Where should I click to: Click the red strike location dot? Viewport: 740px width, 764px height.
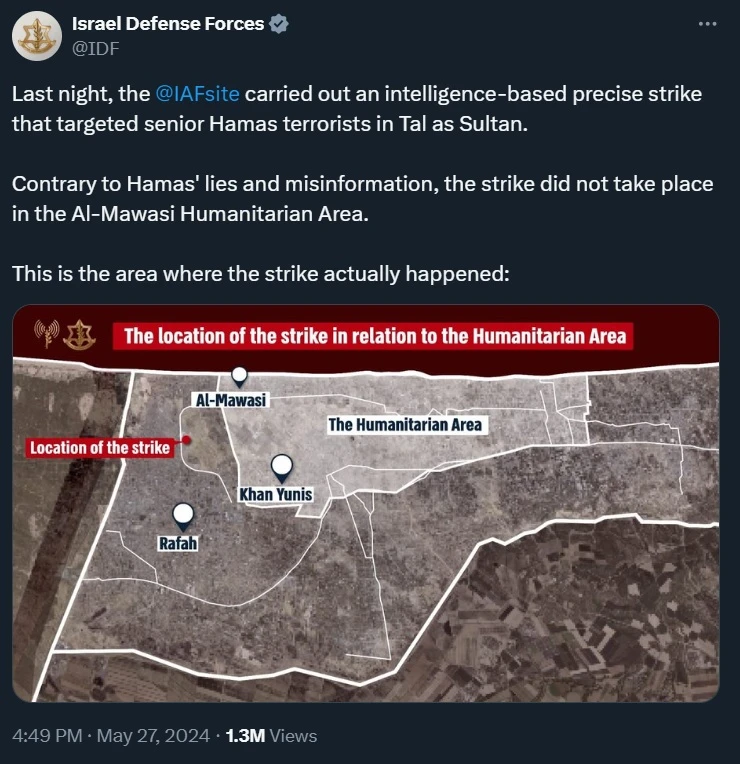(x=187, y=438)
